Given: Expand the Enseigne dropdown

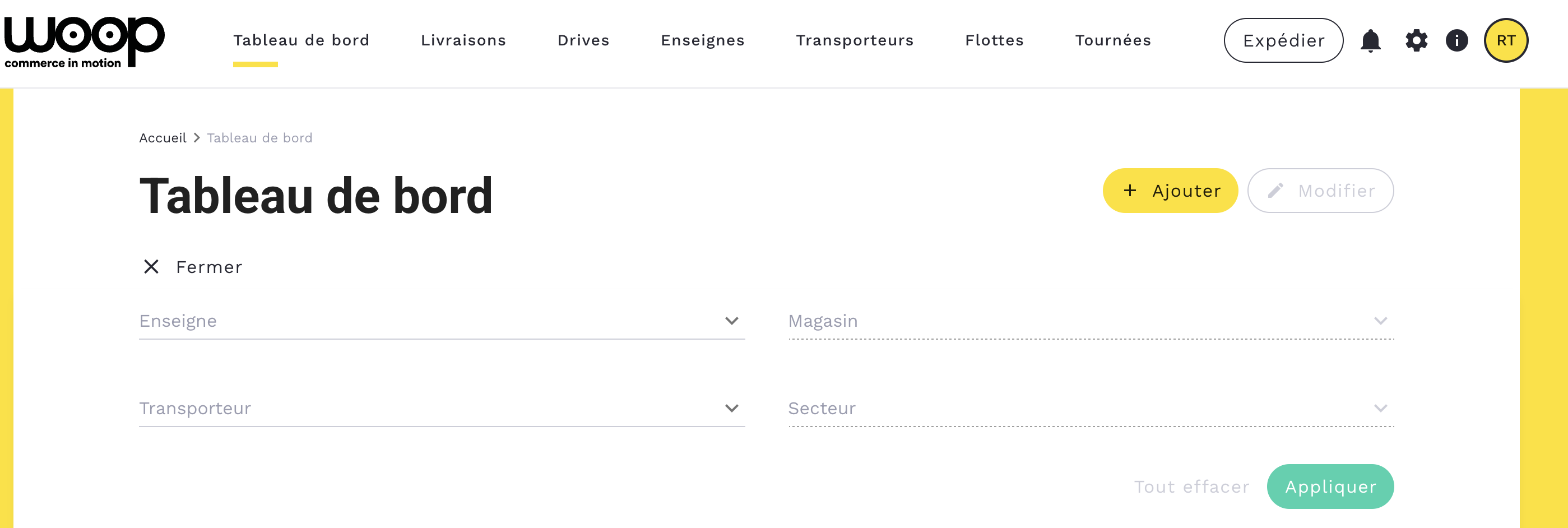Looking at the screenshot, I should pos(732,321).
